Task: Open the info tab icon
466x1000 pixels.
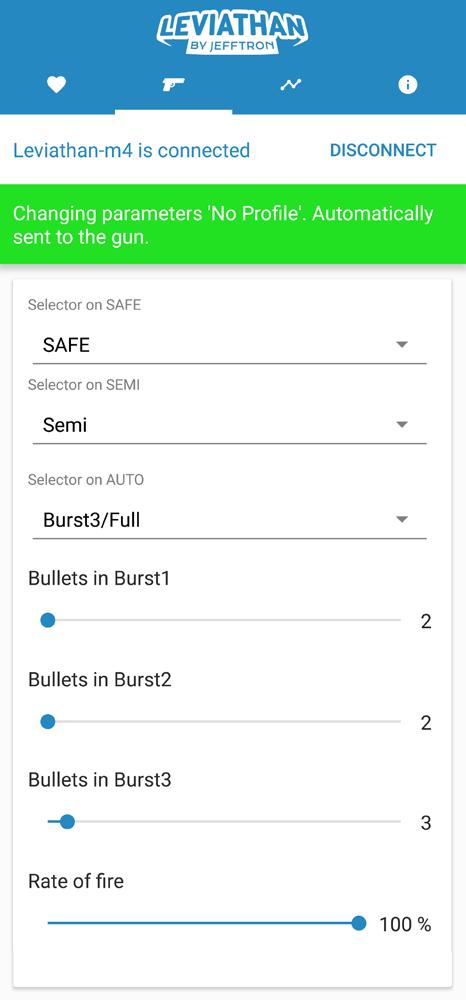Action: click(x=407, y=85)
